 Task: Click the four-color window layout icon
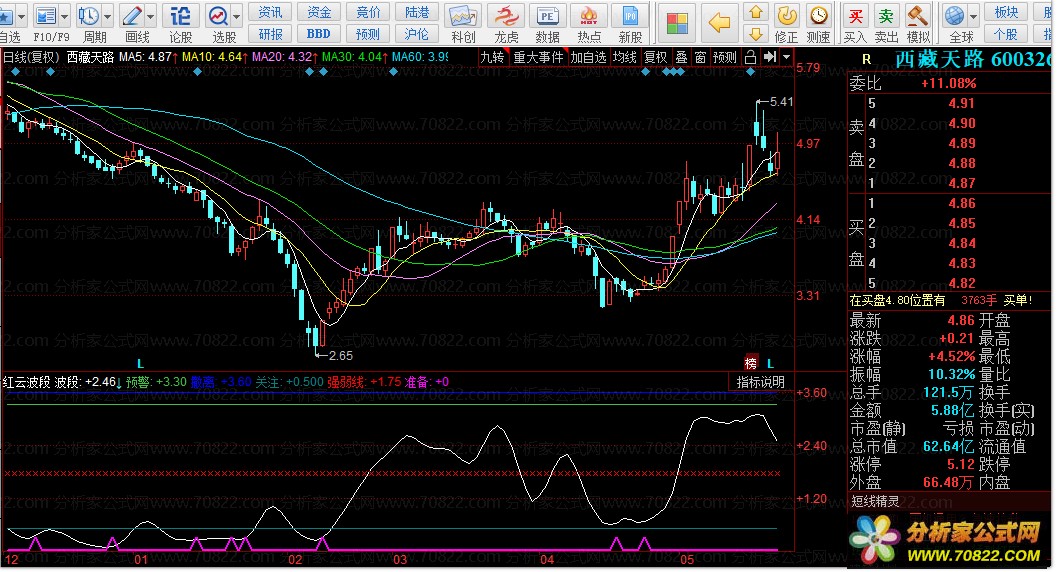coord(677,23)
